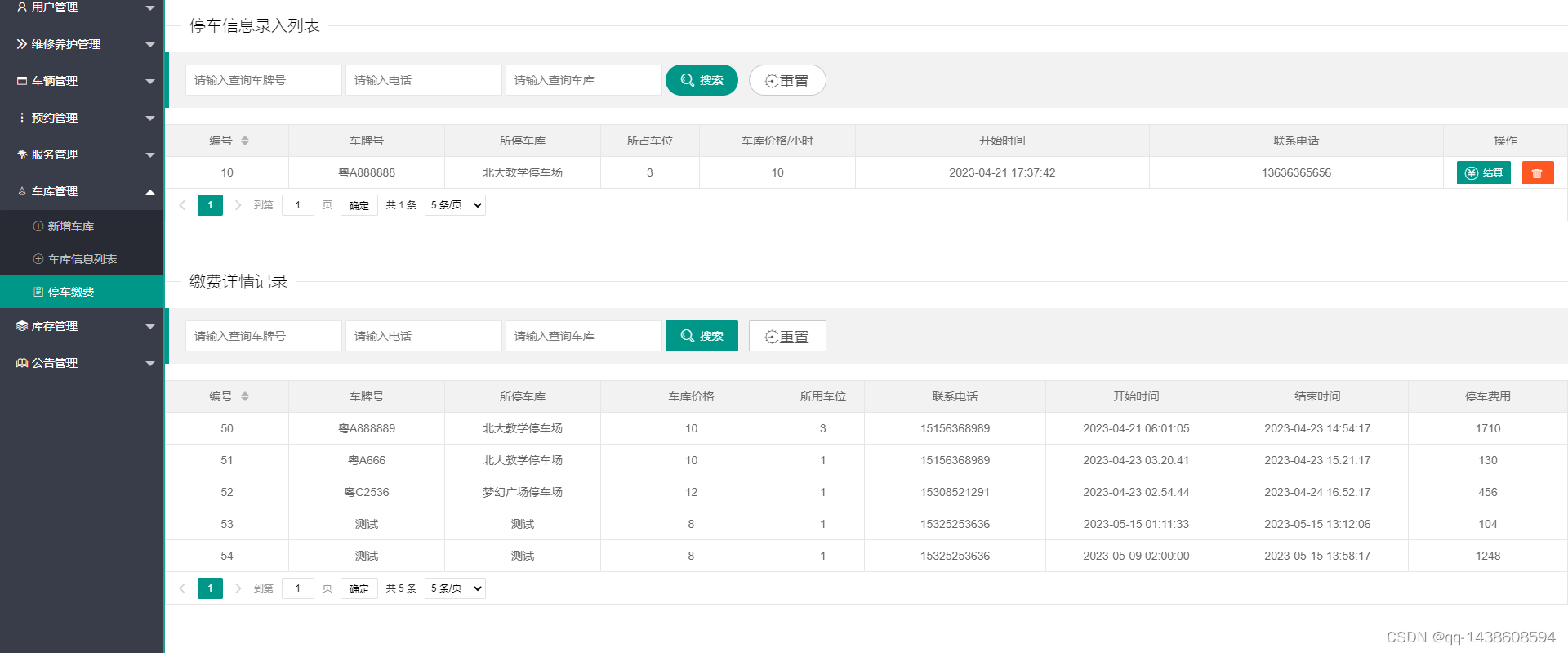Click garage cell 梦幻广场停车场
The height and width of the screenshot is (653, 1568).
[523, 492]
